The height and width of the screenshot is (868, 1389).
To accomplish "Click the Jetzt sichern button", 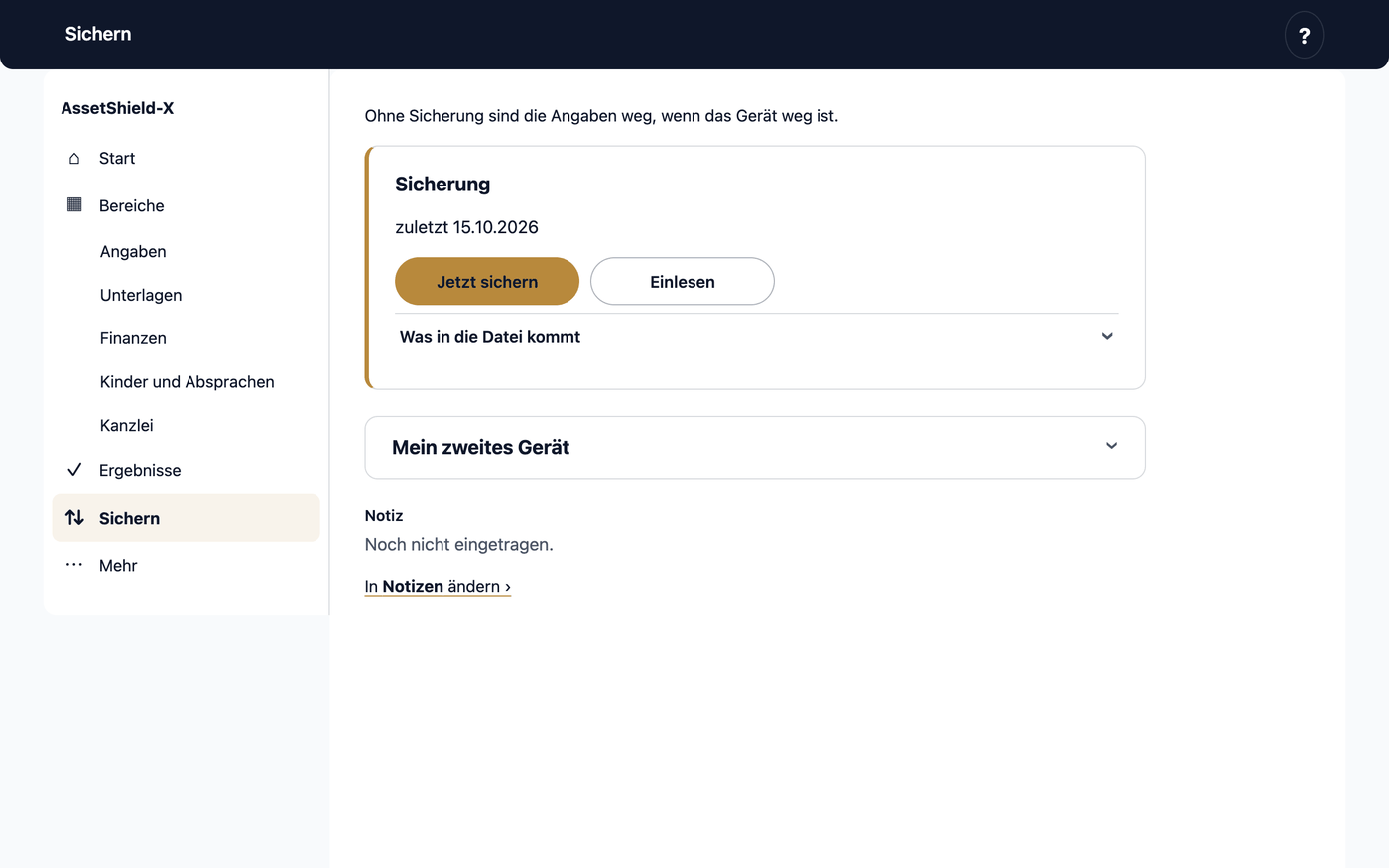I will click(487, 282).
